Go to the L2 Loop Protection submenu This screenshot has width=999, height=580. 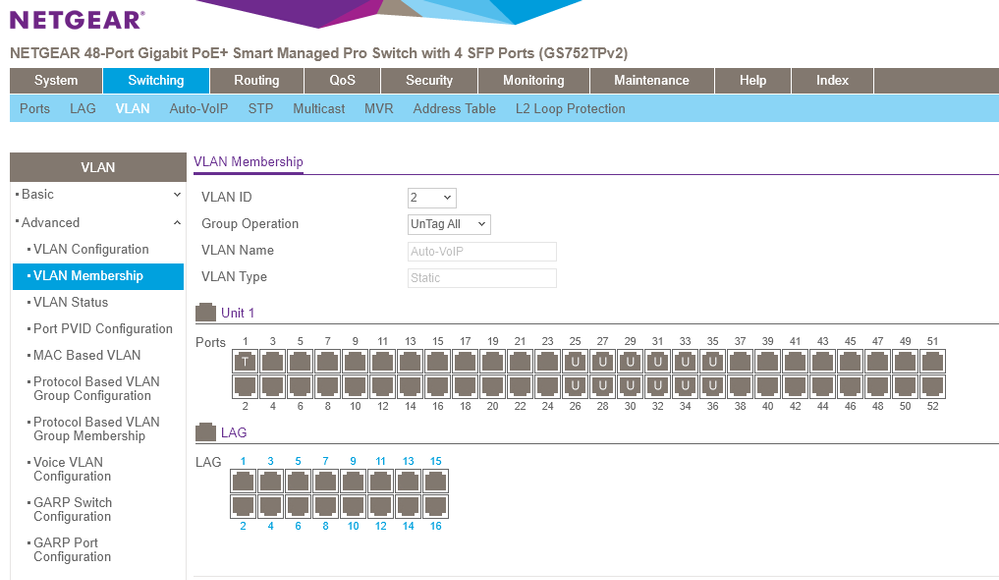pyautogui.click(x=570, y=108)
